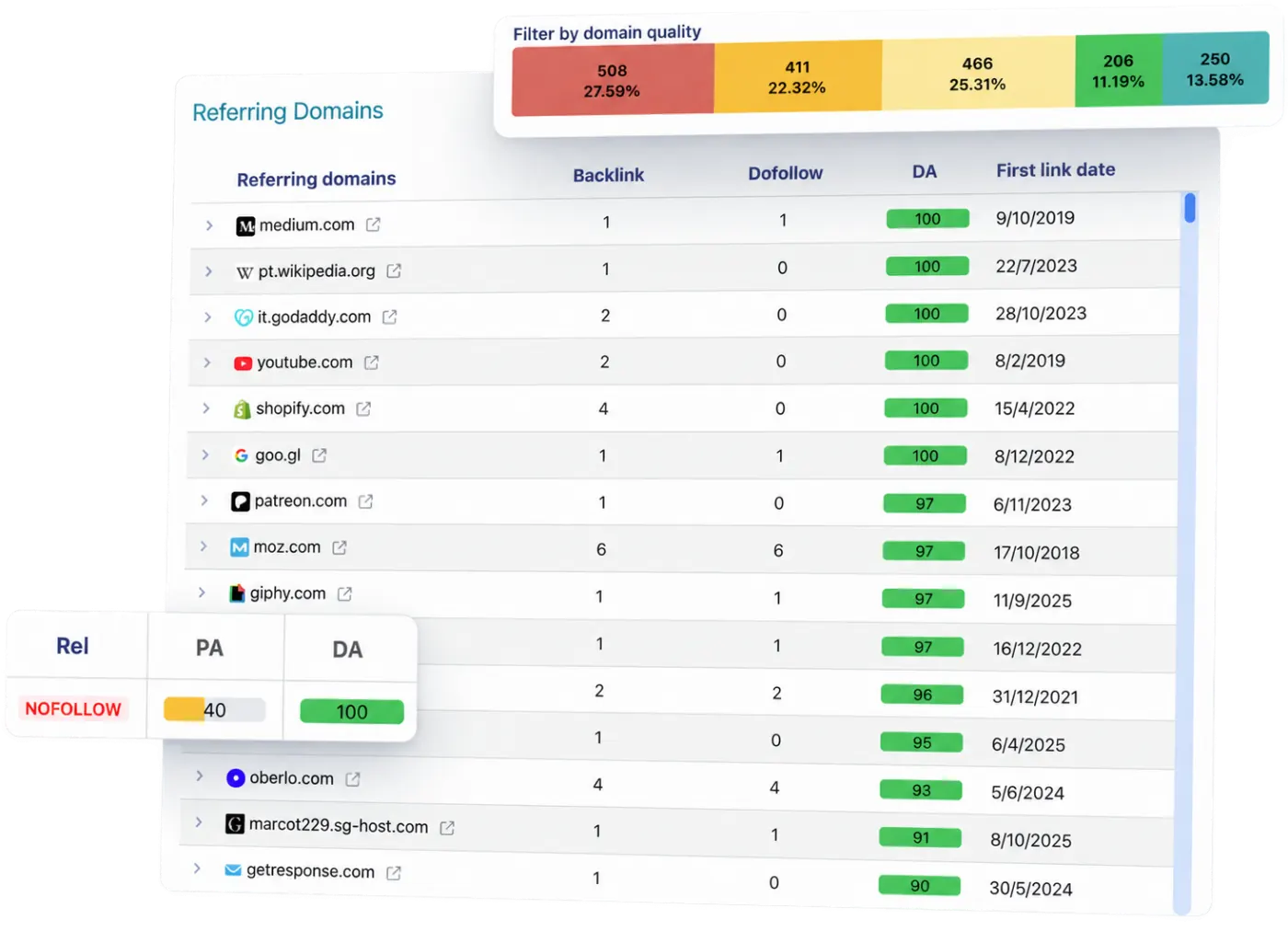The height and width of the screenshot is (943, 1288).
Task: Expand the oberlo.com row
Action: [199, 776]
